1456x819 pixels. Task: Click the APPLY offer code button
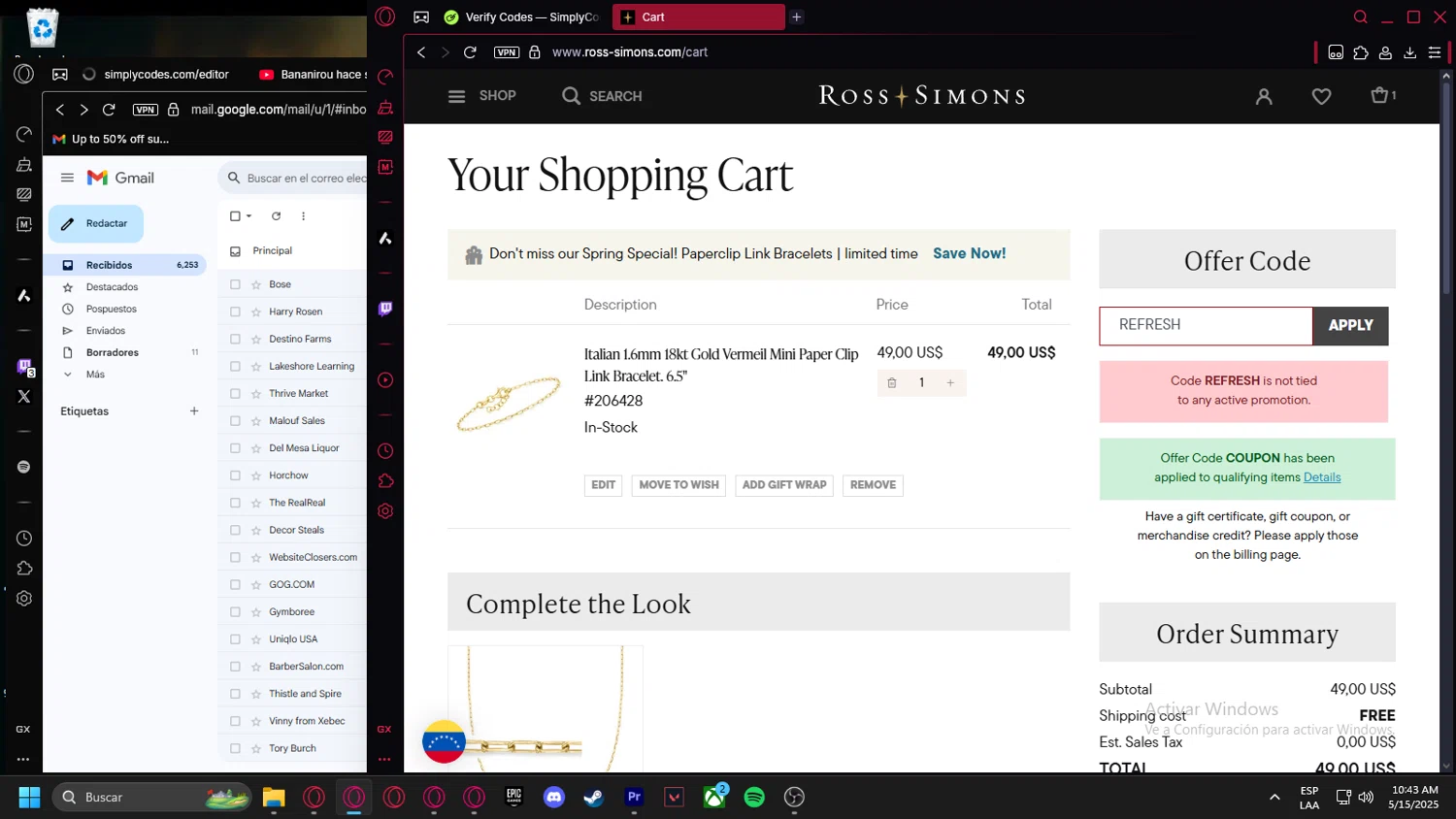pos(1350,326)
